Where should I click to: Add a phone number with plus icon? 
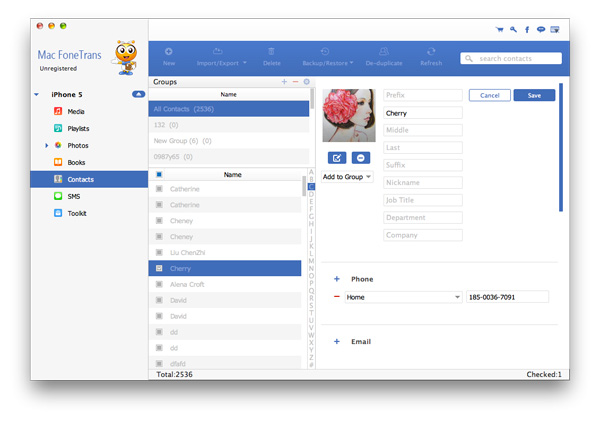click(x=337, y=279)
